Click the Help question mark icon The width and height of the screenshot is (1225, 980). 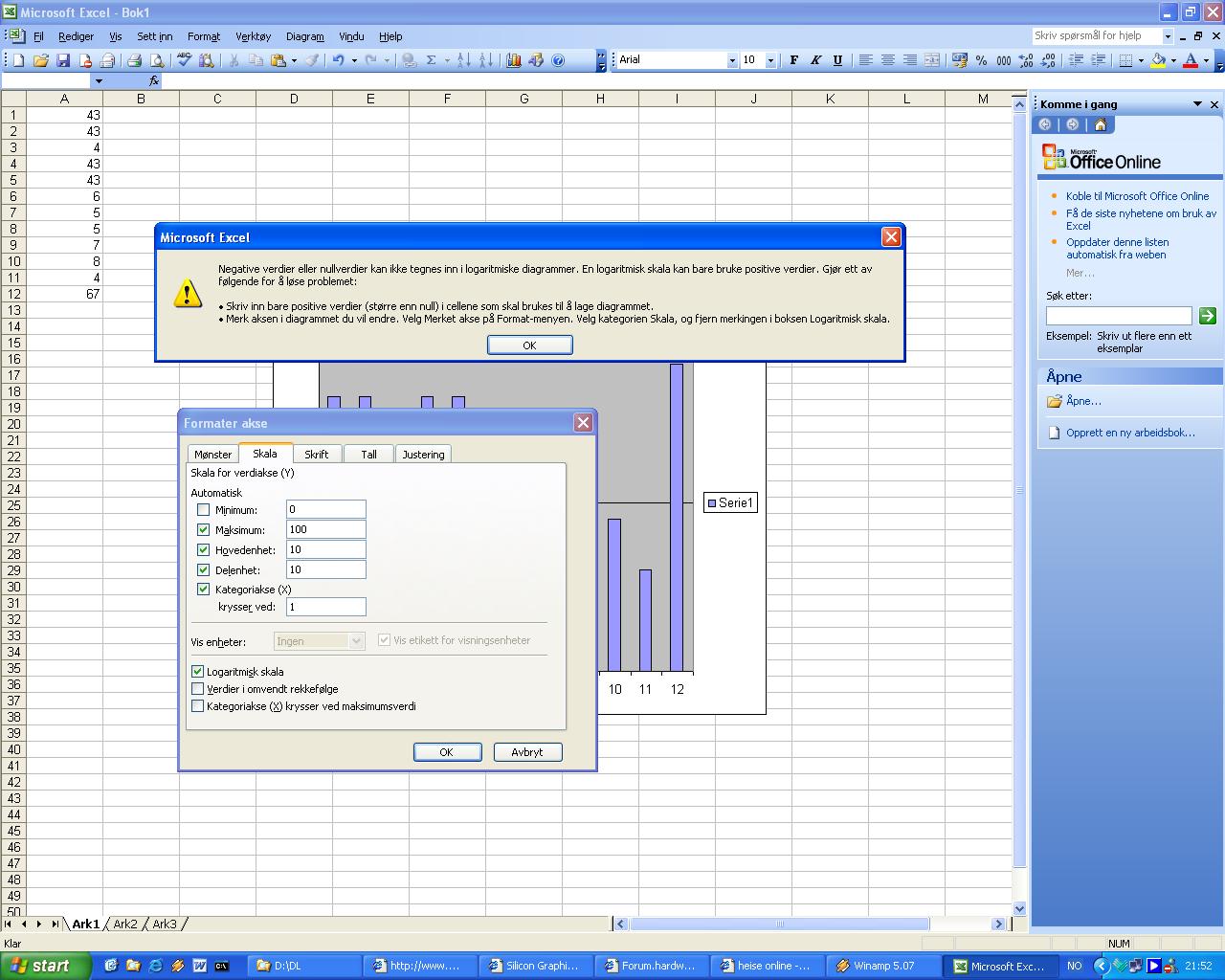[559, 60]
